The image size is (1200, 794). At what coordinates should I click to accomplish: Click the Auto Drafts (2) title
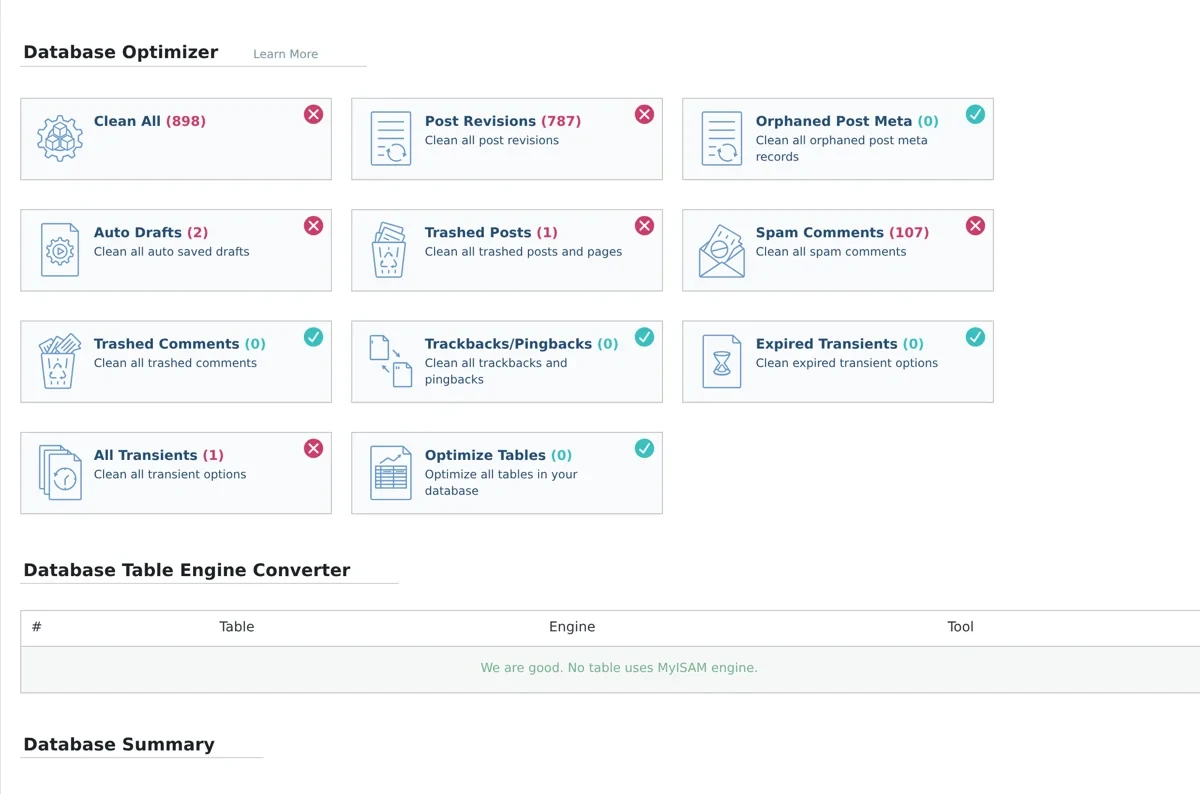(151, 232)
